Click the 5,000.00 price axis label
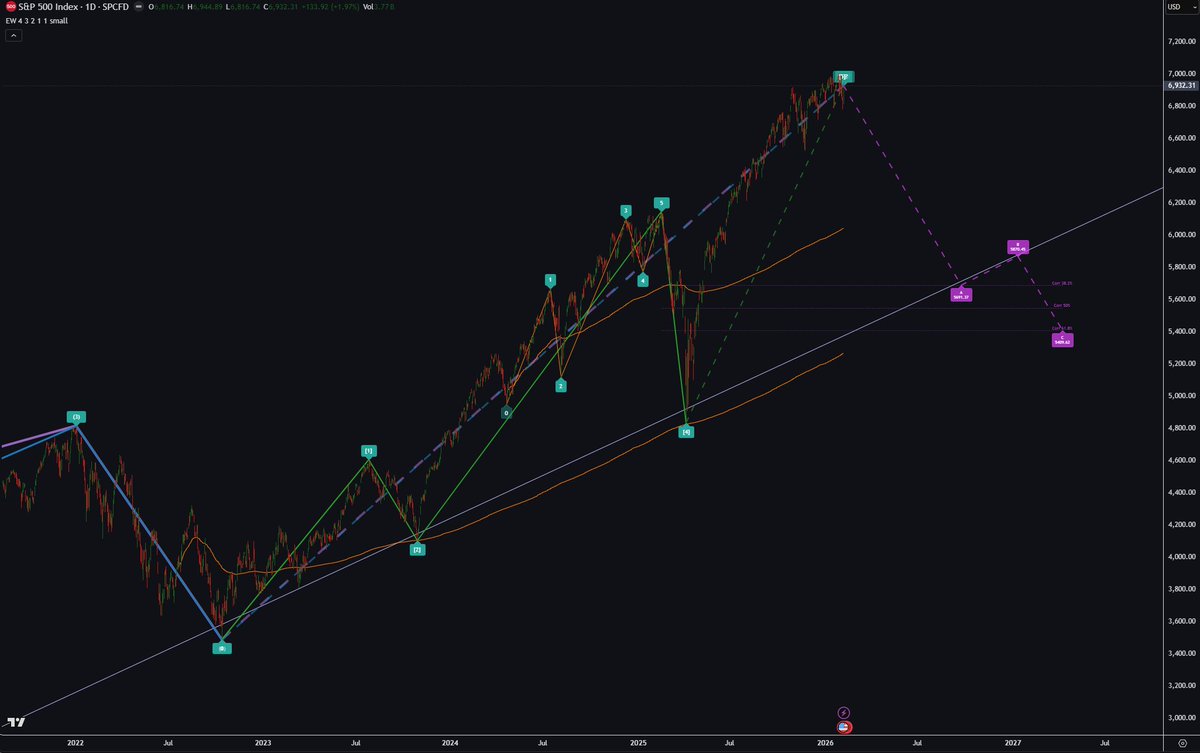 1180,396
